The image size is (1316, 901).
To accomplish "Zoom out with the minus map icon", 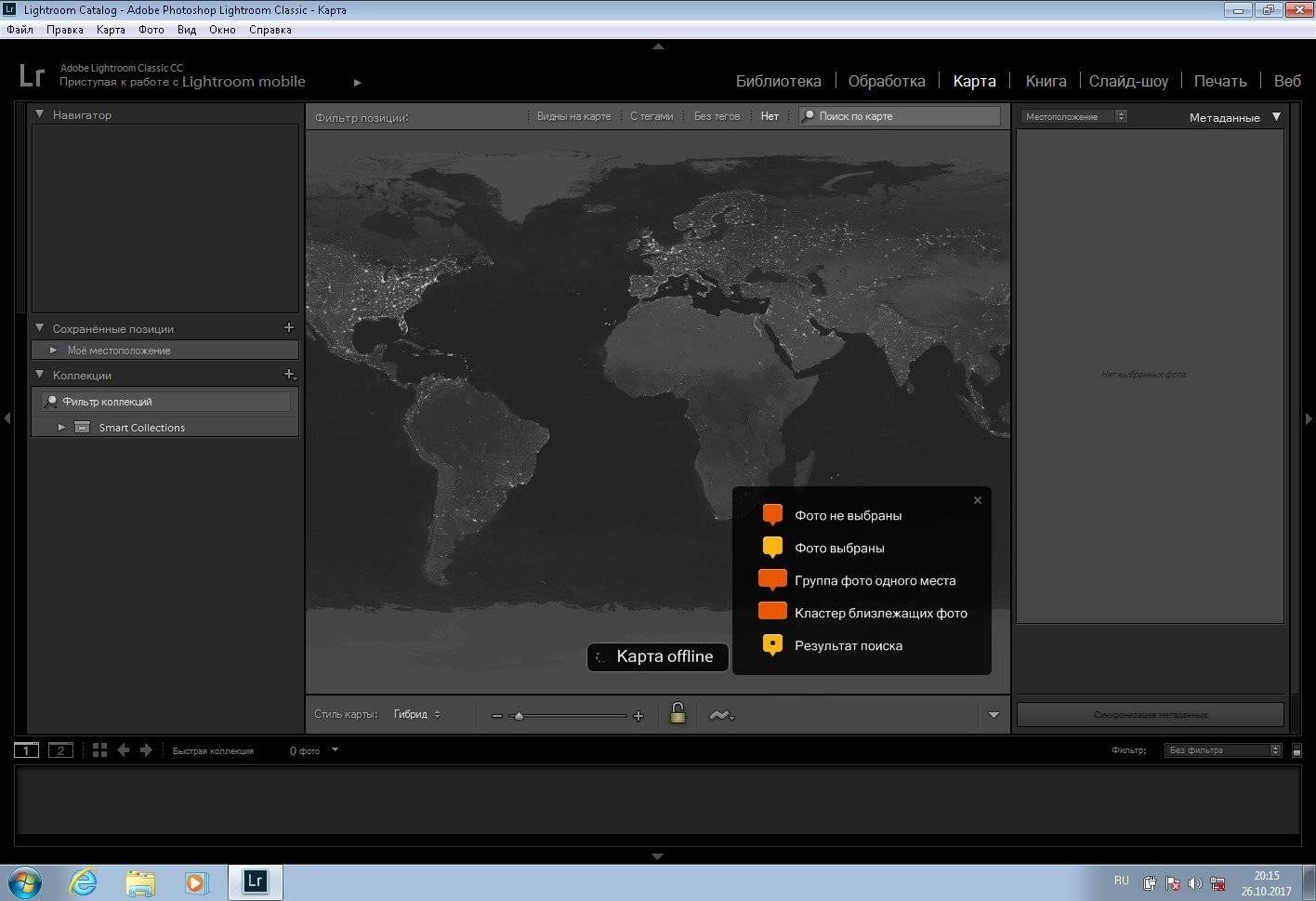I will (x=496, y=716).
